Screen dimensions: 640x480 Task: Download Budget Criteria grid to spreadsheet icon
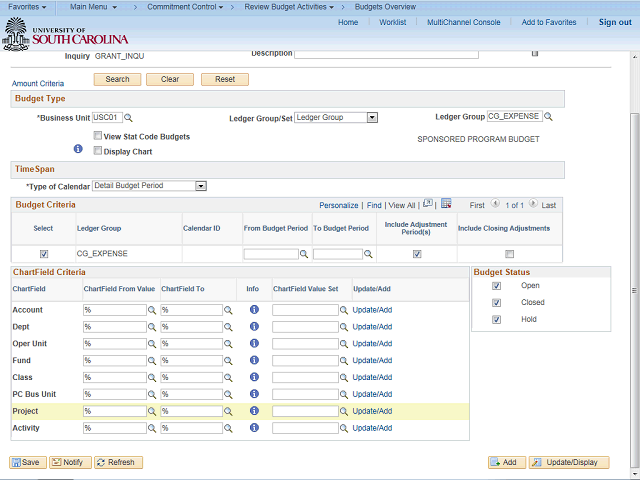click(446, 204)
